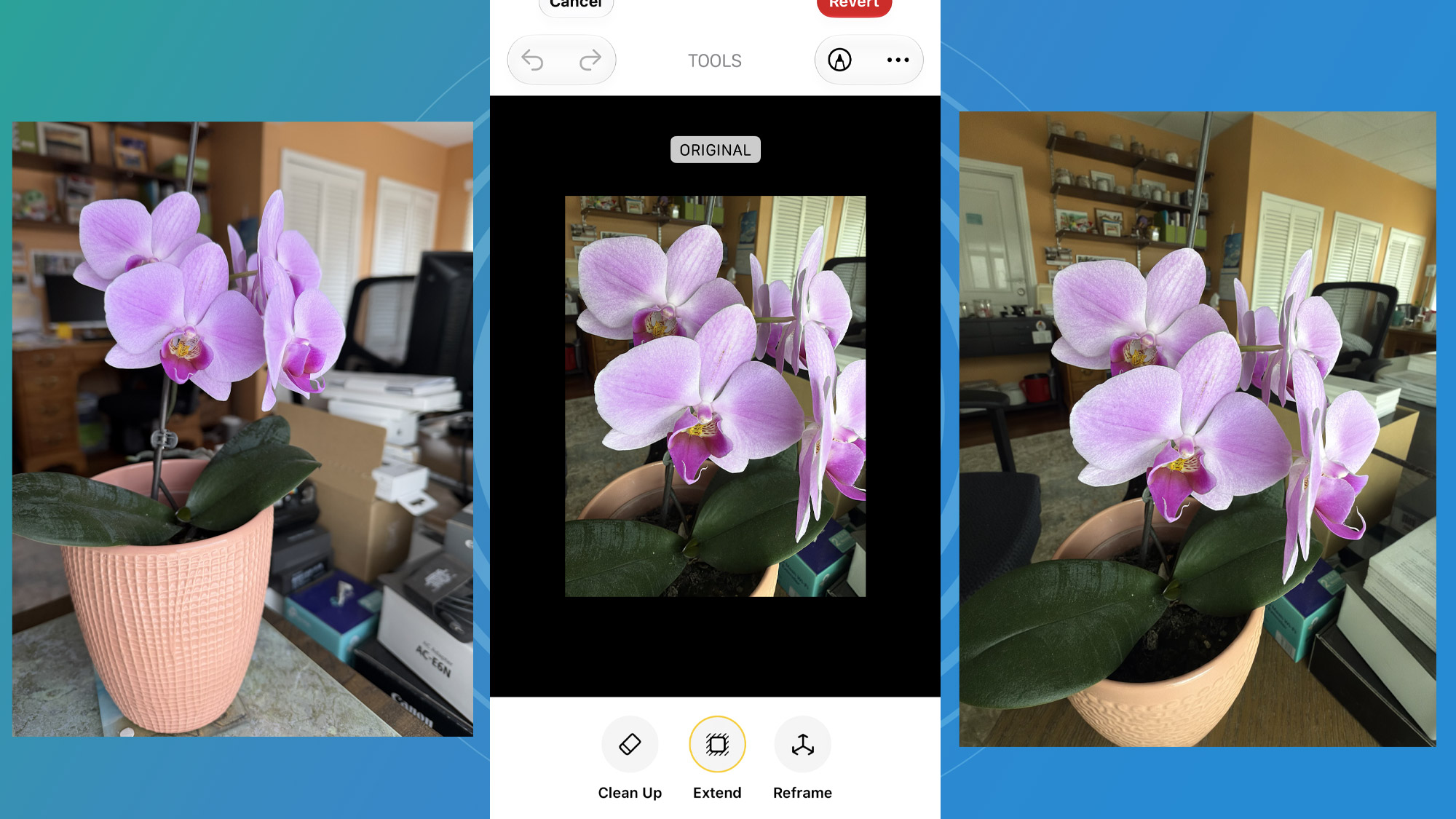Screen dimensions: 1456x819
Task: Click the right wide-angle orchid photo
Action: (1198, 429)
